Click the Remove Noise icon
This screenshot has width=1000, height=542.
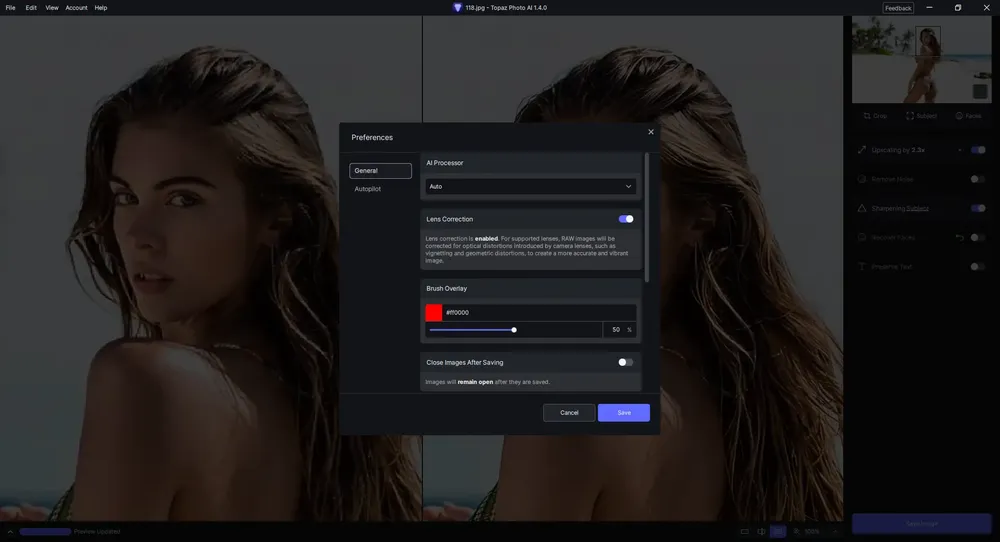862,179
